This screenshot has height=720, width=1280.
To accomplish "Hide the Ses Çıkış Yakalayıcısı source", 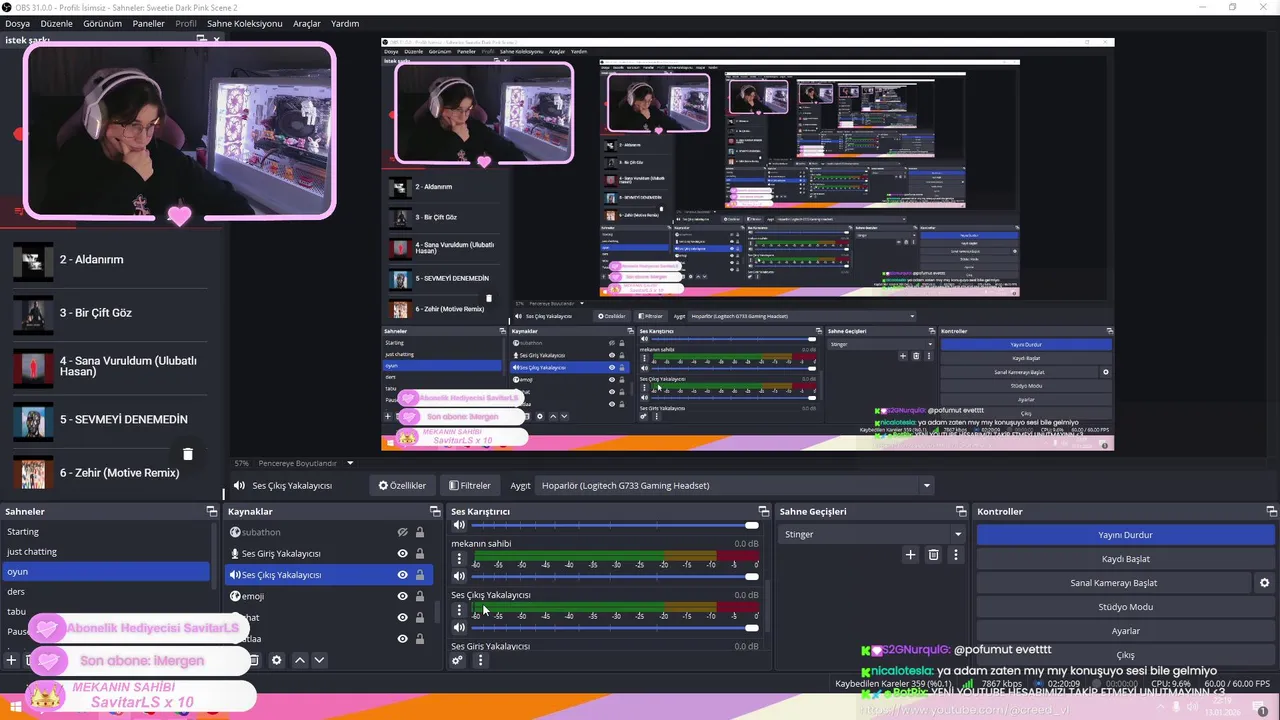I will tap(402, 575).
